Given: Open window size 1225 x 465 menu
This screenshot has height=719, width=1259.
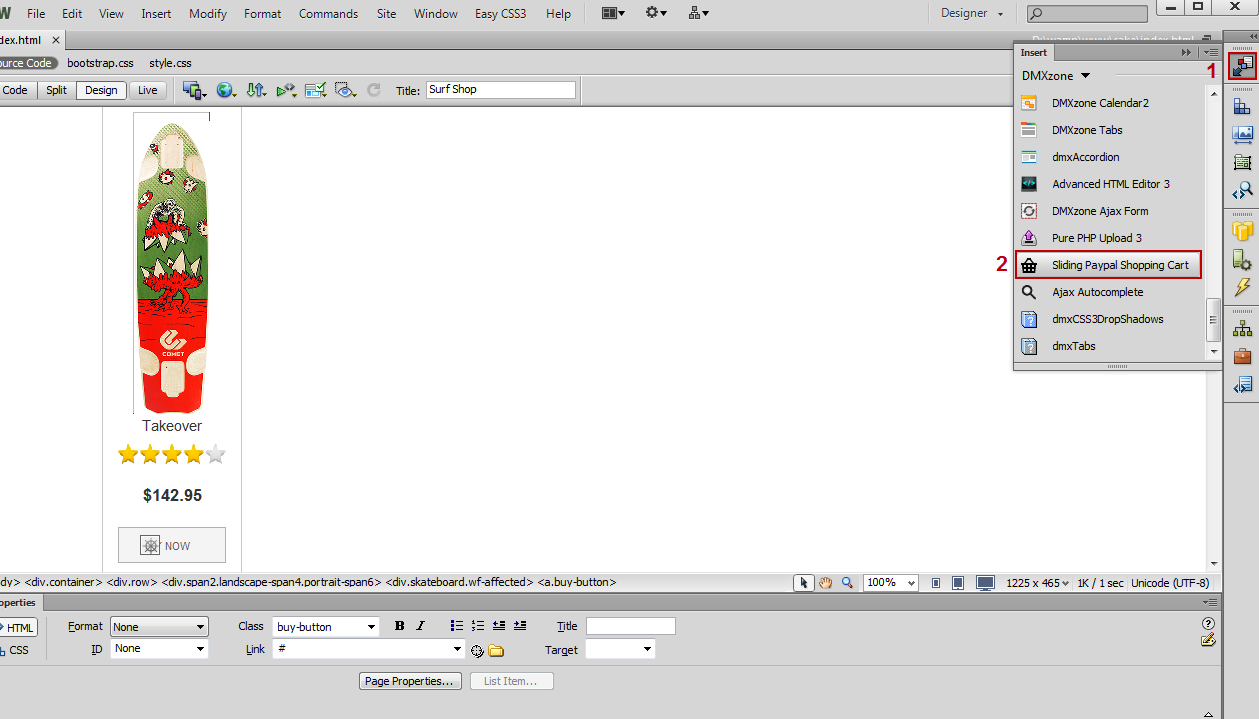Looking at the screenshot, I should point(1038,583).
